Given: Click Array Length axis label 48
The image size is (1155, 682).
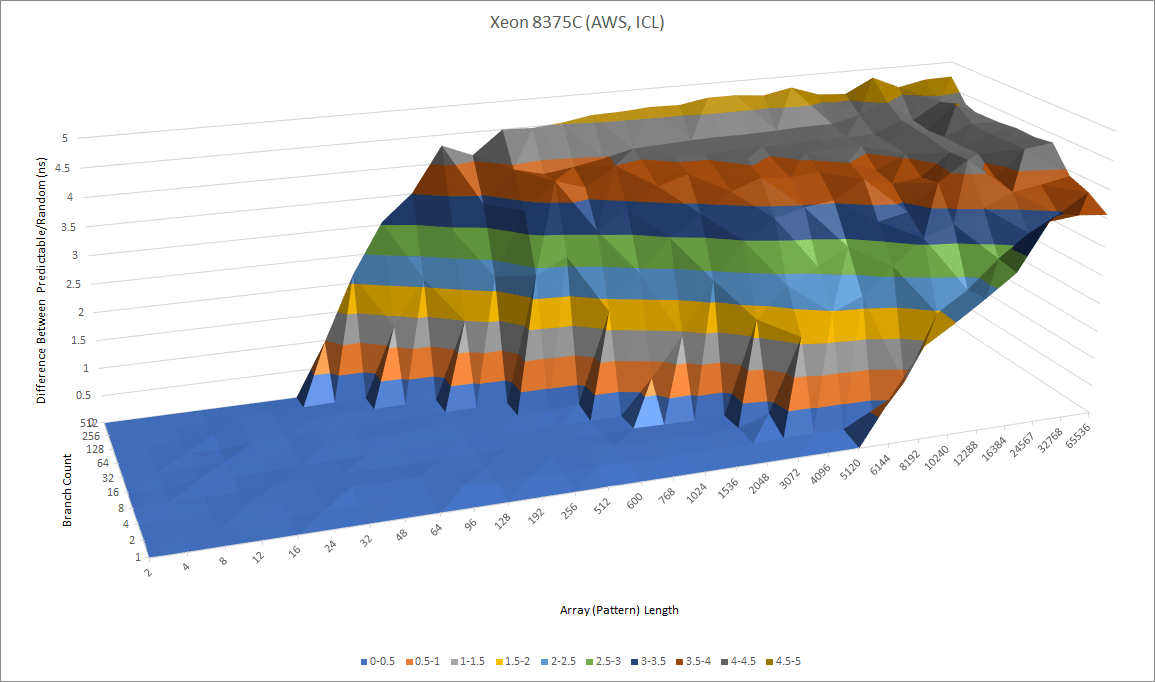Looking at the screenshot, I should coord(401,535).
